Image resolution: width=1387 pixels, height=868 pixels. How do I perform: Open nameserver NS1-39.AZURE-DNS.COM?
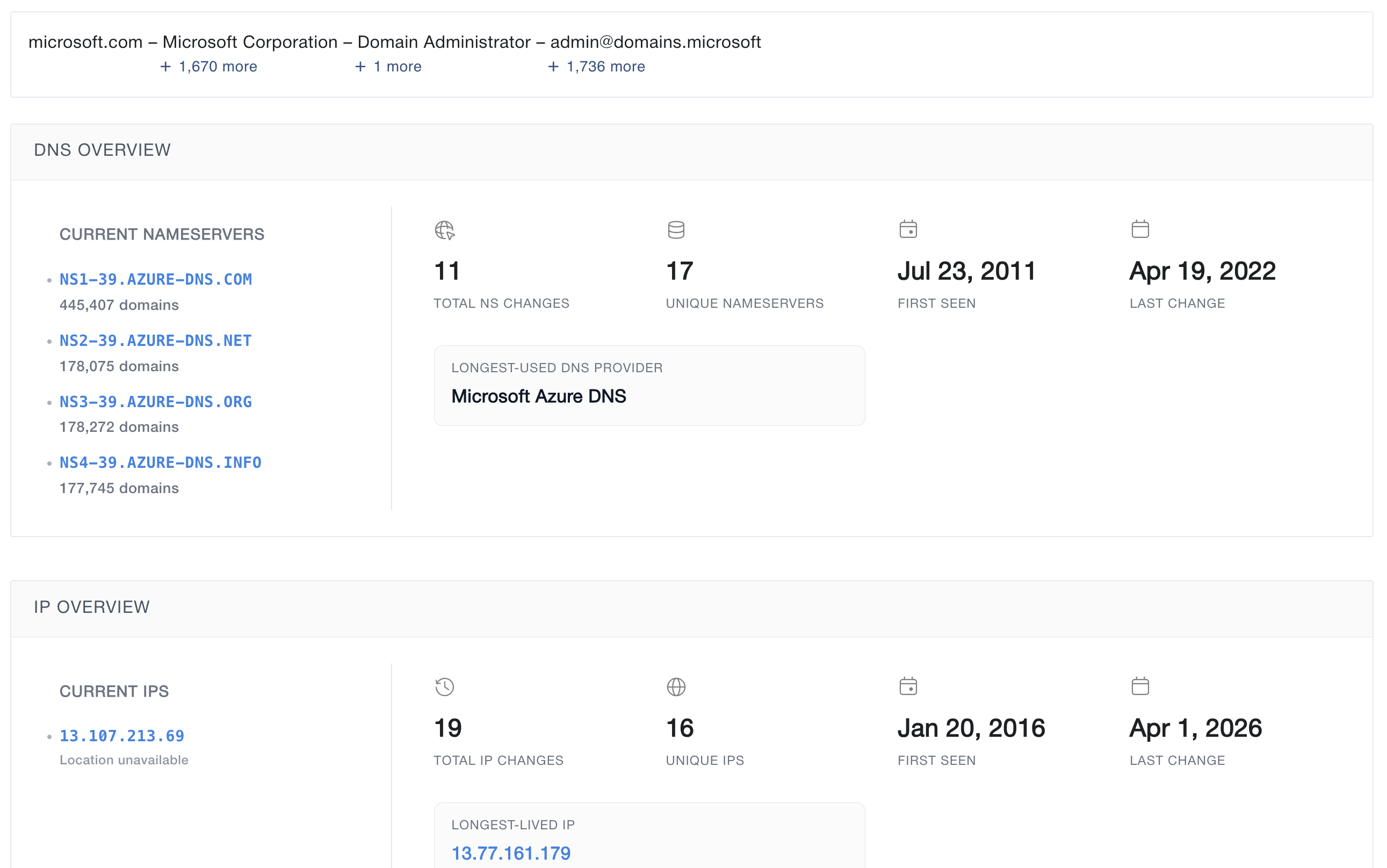click(x=156, y=279)
